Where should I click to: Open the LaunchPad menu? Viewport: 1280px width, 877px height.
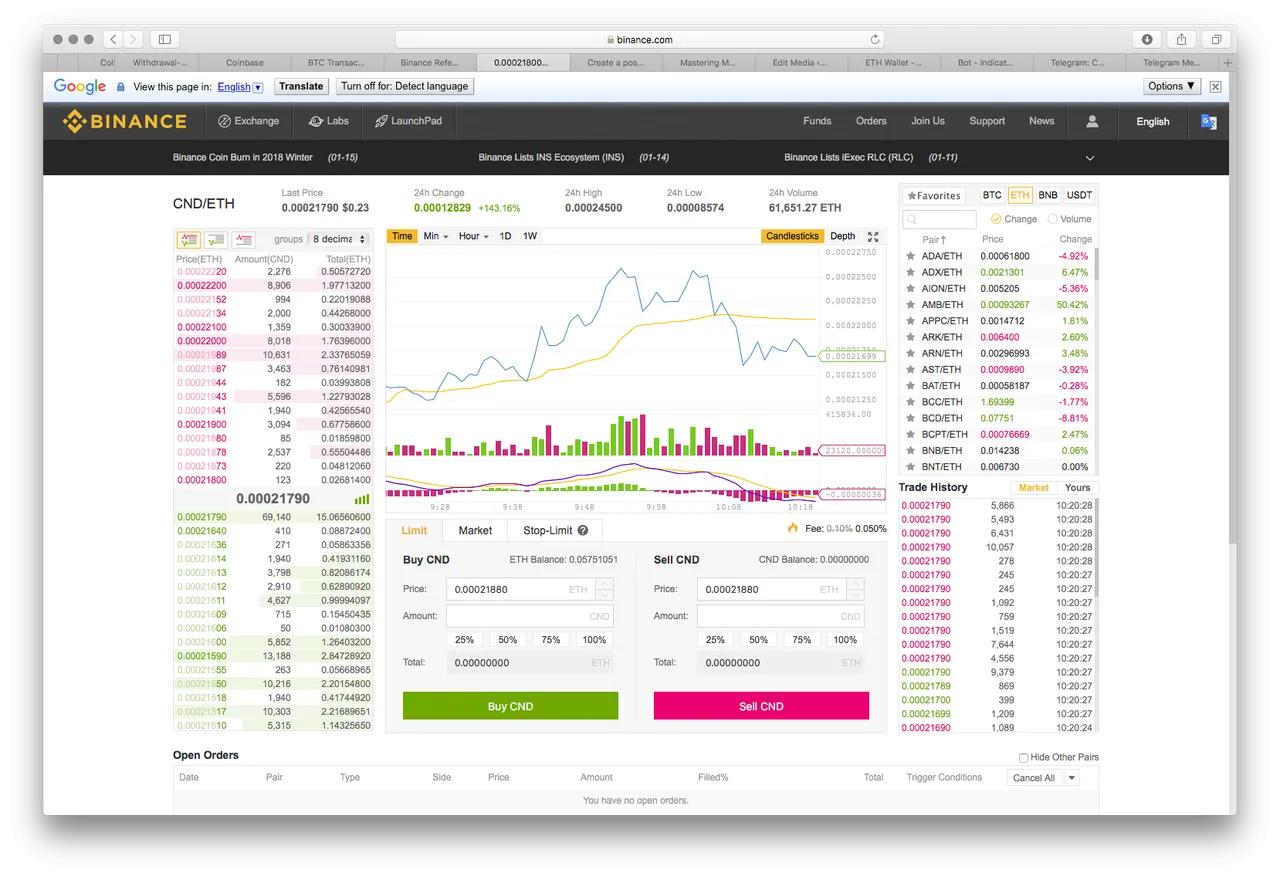[x=409, y=121]
